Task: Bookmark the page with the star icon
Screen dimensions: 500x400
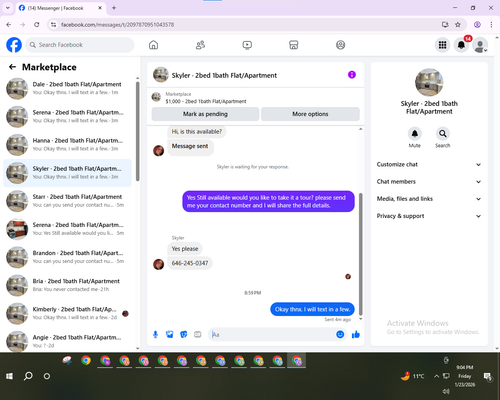Action: click(x=458, y=25)
